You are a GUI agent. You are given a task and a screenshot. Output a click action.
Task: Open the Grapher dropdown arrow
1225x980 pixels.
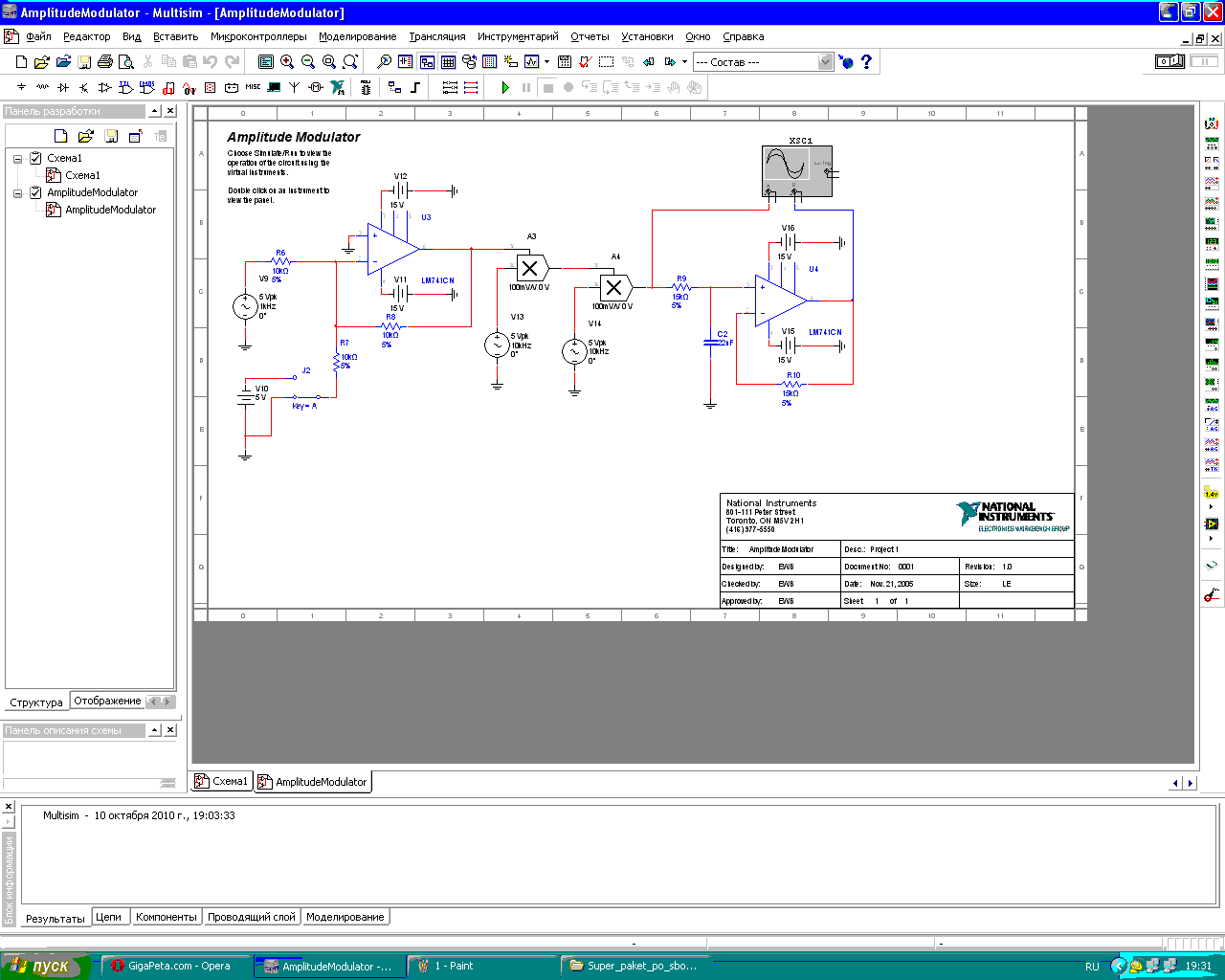point(547,62)
